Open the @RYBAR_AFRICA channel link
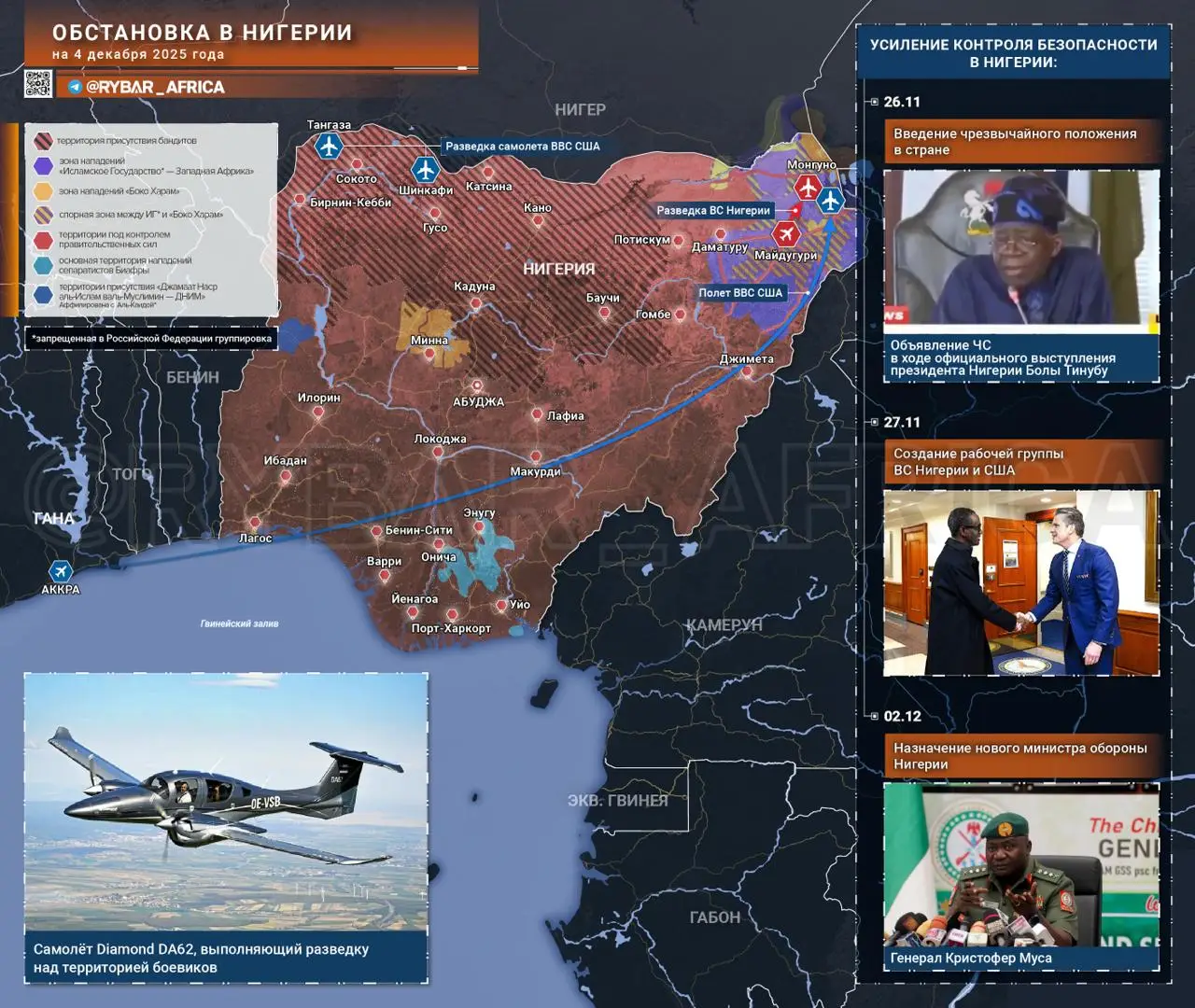The height and width of the screenshot is (1008, 1195). (x=155, y=87)
